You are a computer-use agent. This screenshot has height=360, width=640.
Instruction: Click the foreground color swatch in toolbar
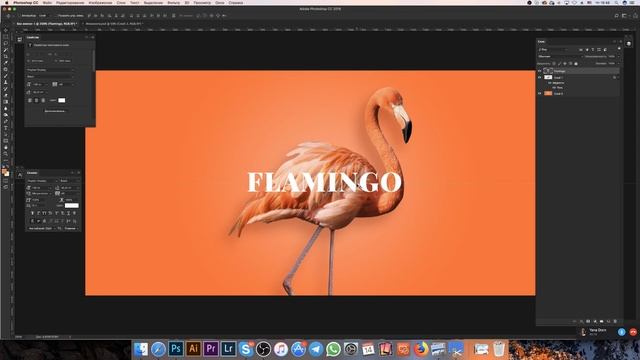(x=4, y=171)
